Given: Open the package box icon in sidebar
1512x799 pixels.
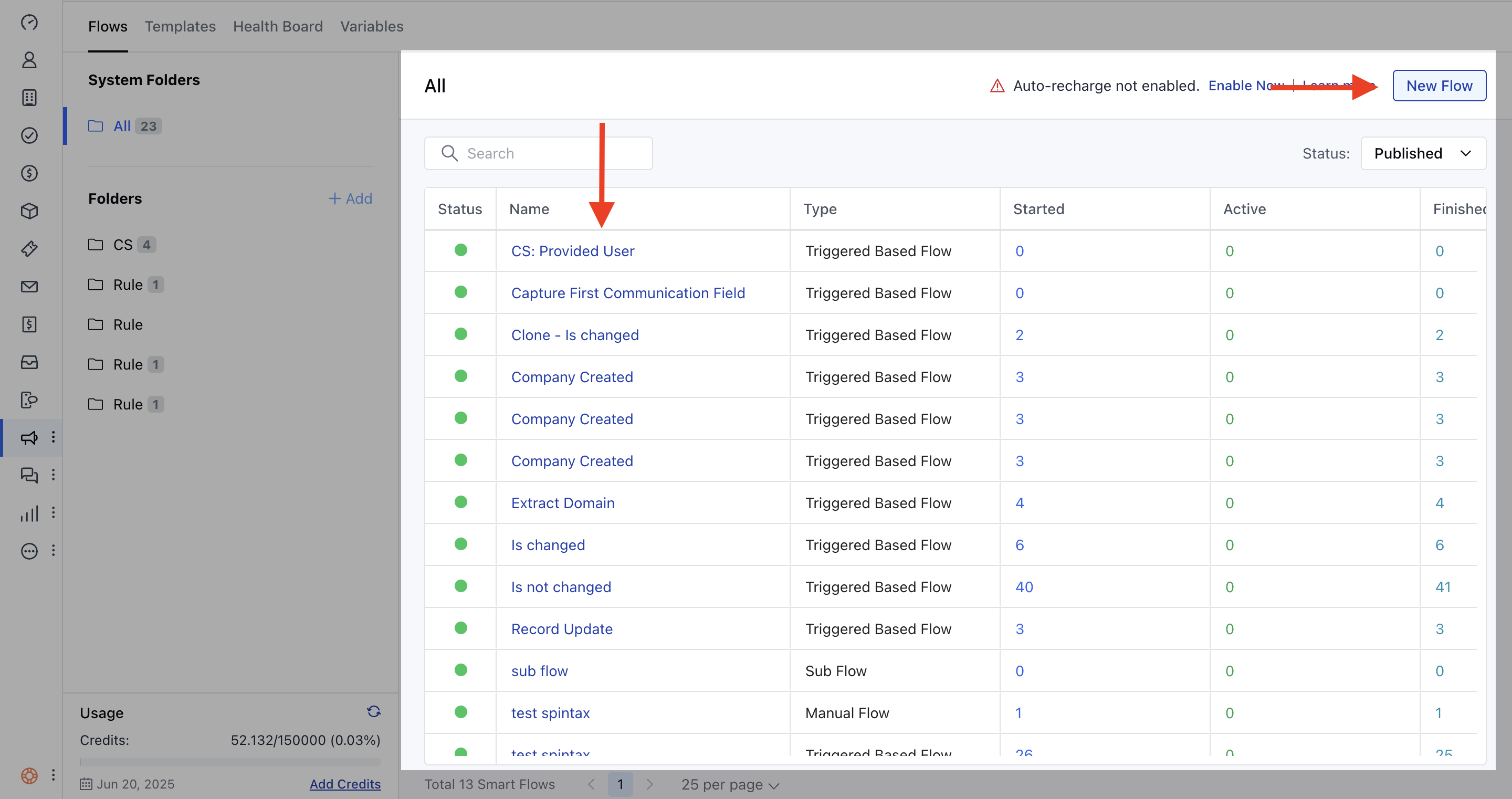Looking at the screenshot, I should (29, 211).
